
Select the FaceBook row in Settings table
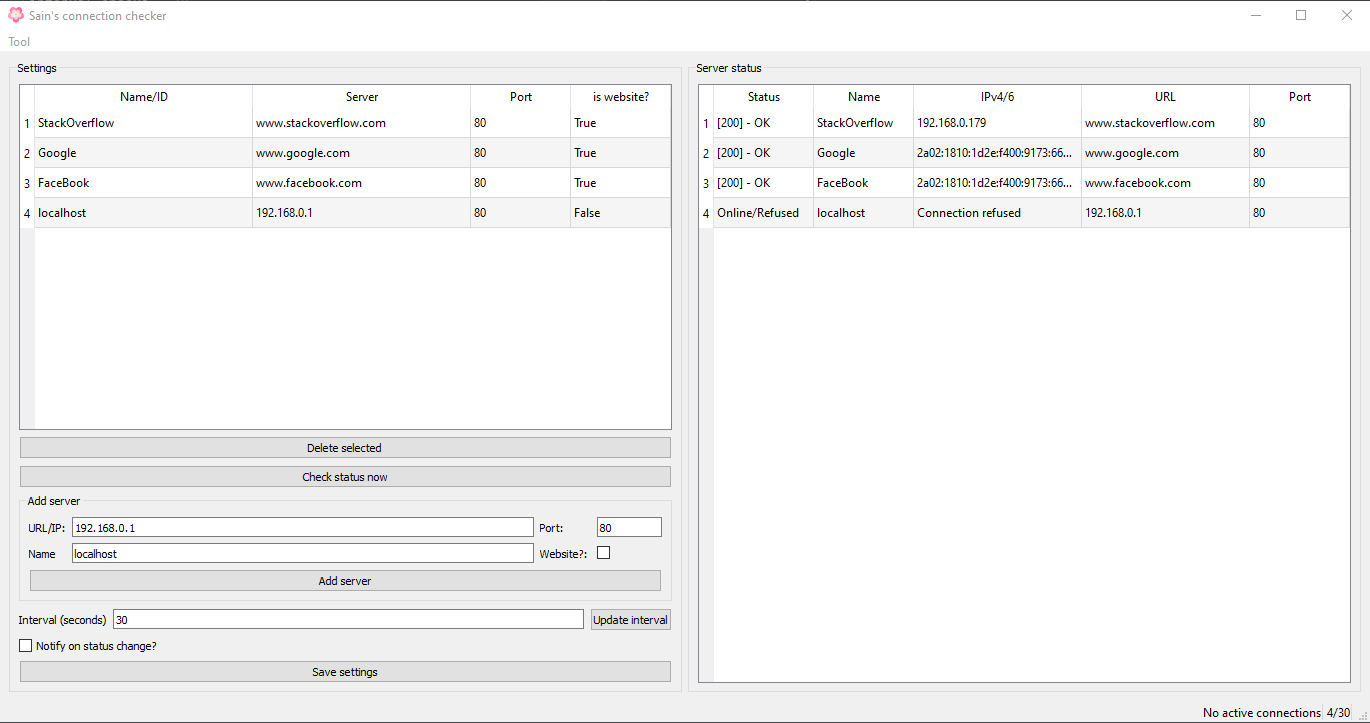[143, 182]
